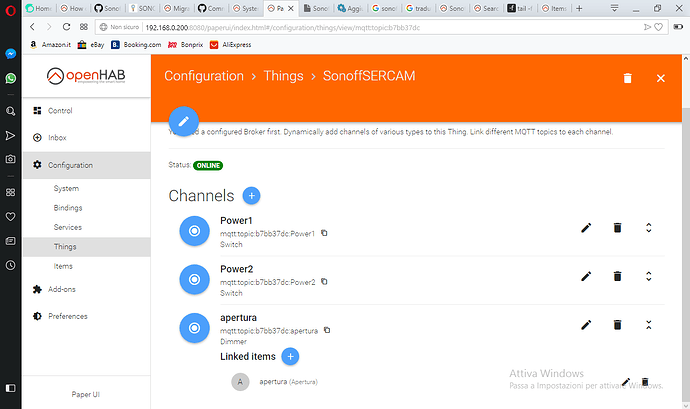
Task: Edit the Power1 channel
Action: point(586,228)
